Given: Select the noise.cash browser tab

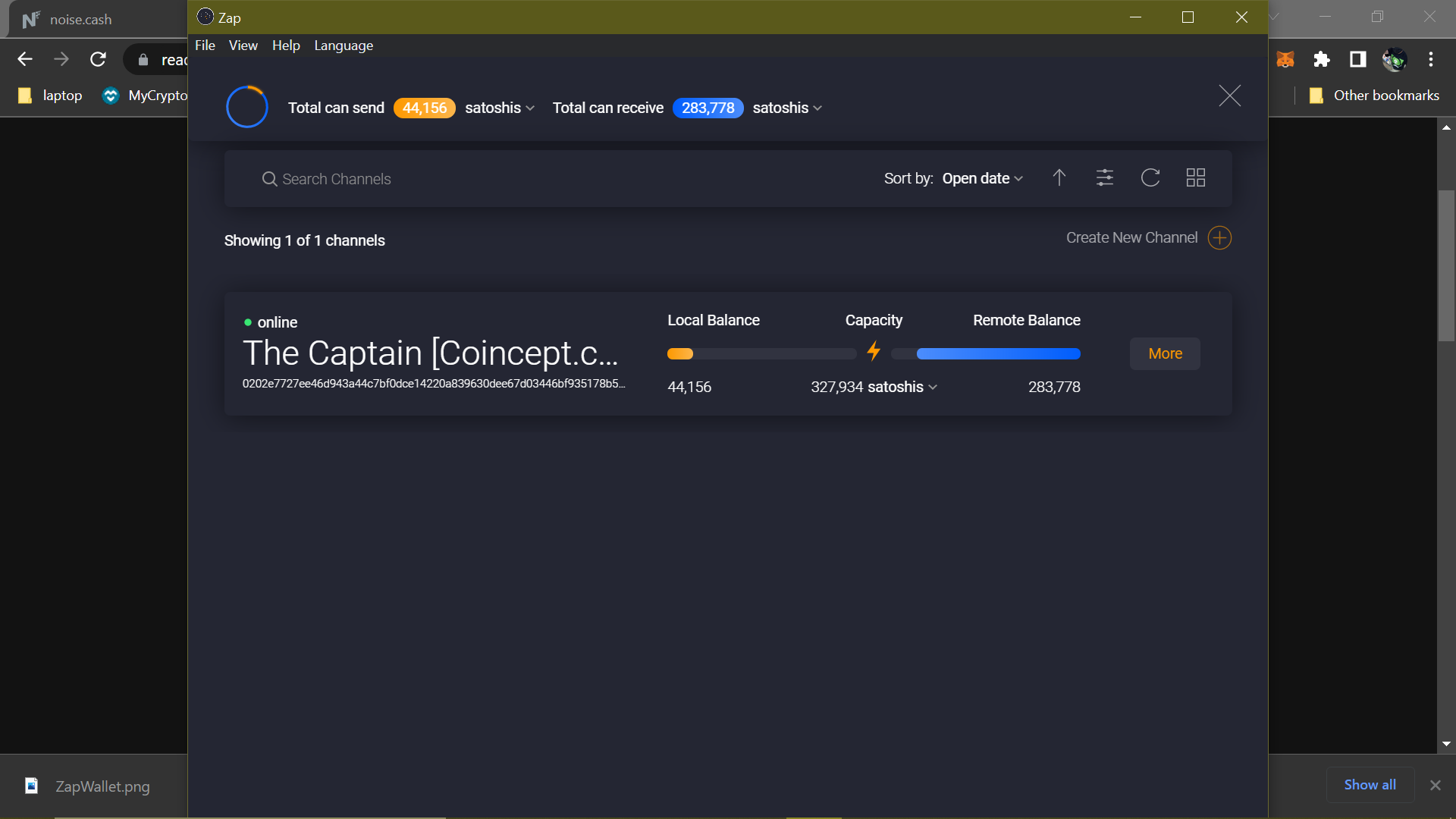Looking at the screenshot, I should (97, 20).
